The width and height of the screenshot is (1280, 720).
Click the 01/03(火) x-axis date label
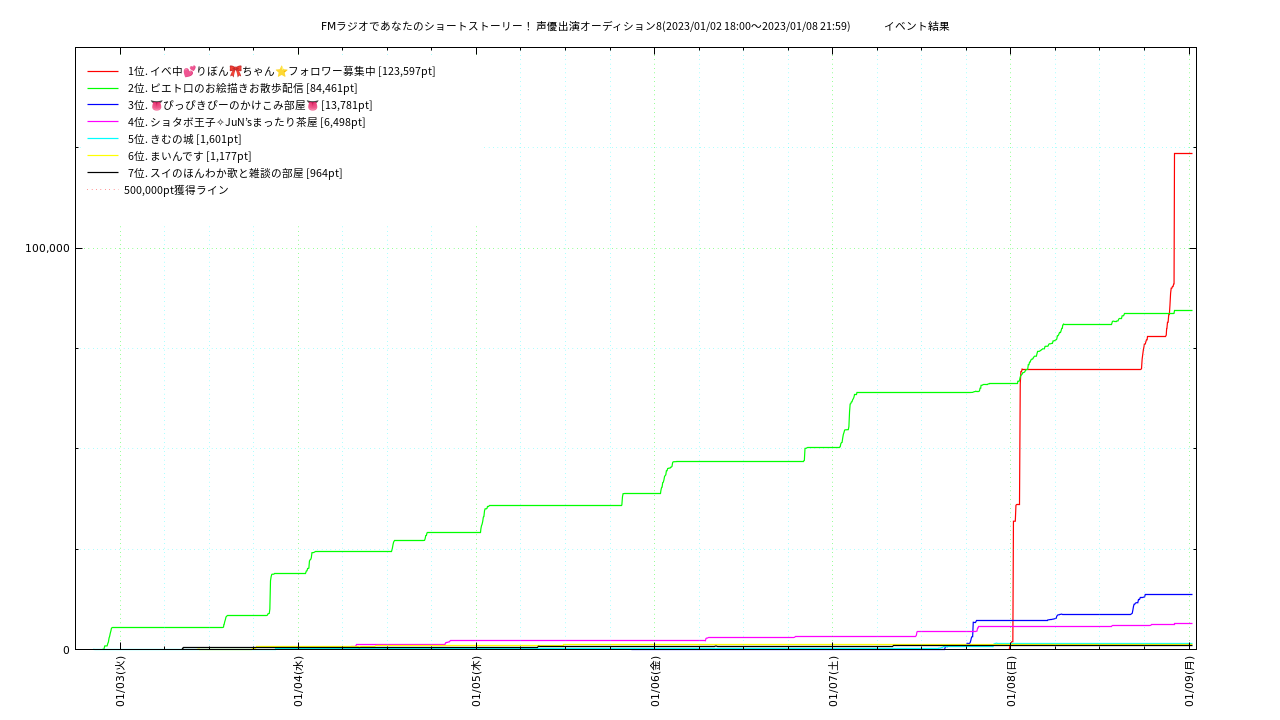tap(120, 682)
